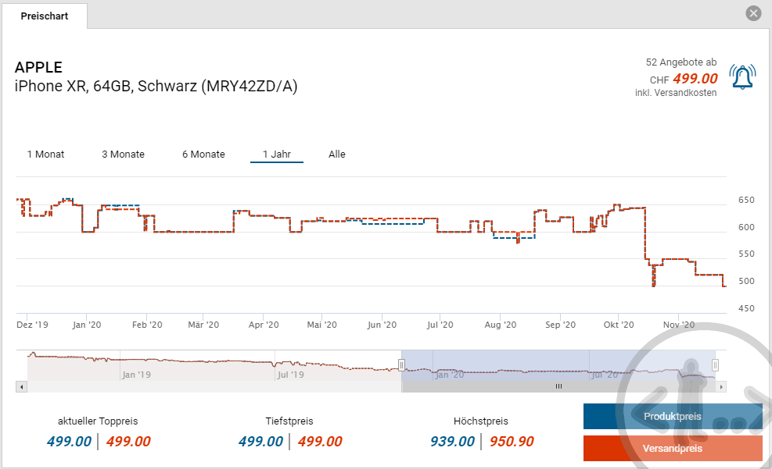Click the scrollbar grip handle in navigator
The height and width of the screenshot is (469, 772).
559,386
